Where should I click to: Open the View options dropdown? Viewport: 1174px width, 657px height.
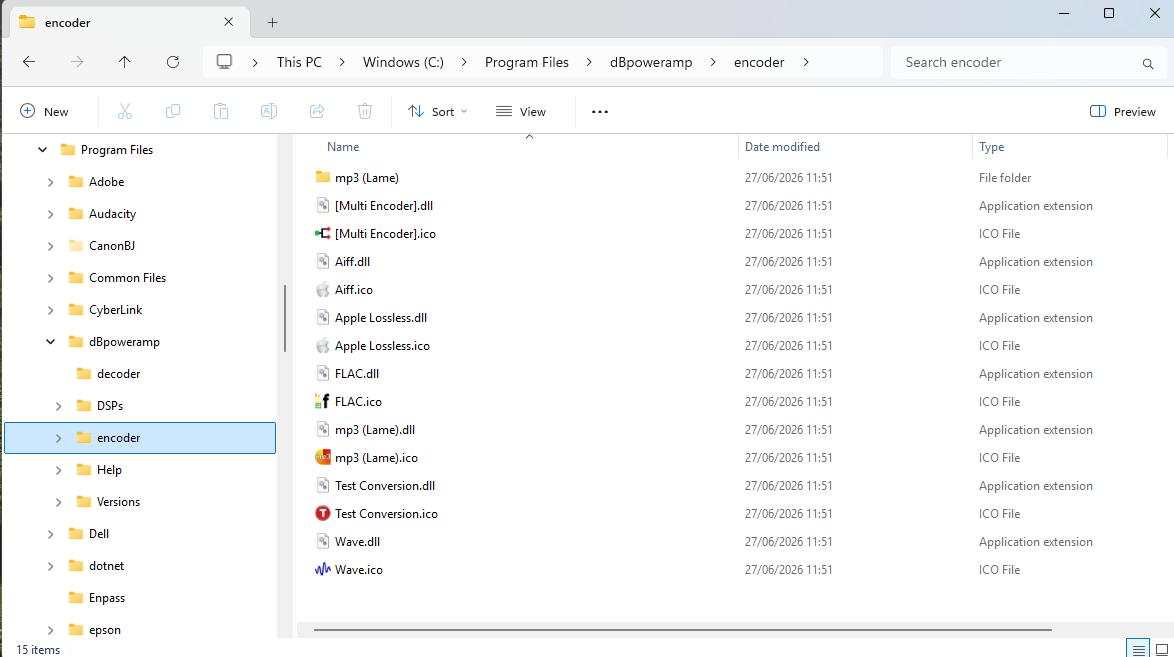click(521, 112)
